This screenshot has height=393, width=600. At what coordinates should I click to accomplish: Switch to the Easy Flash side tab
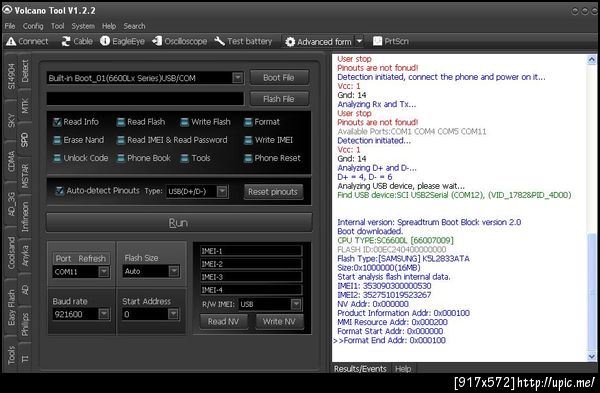tap(11, 308)
